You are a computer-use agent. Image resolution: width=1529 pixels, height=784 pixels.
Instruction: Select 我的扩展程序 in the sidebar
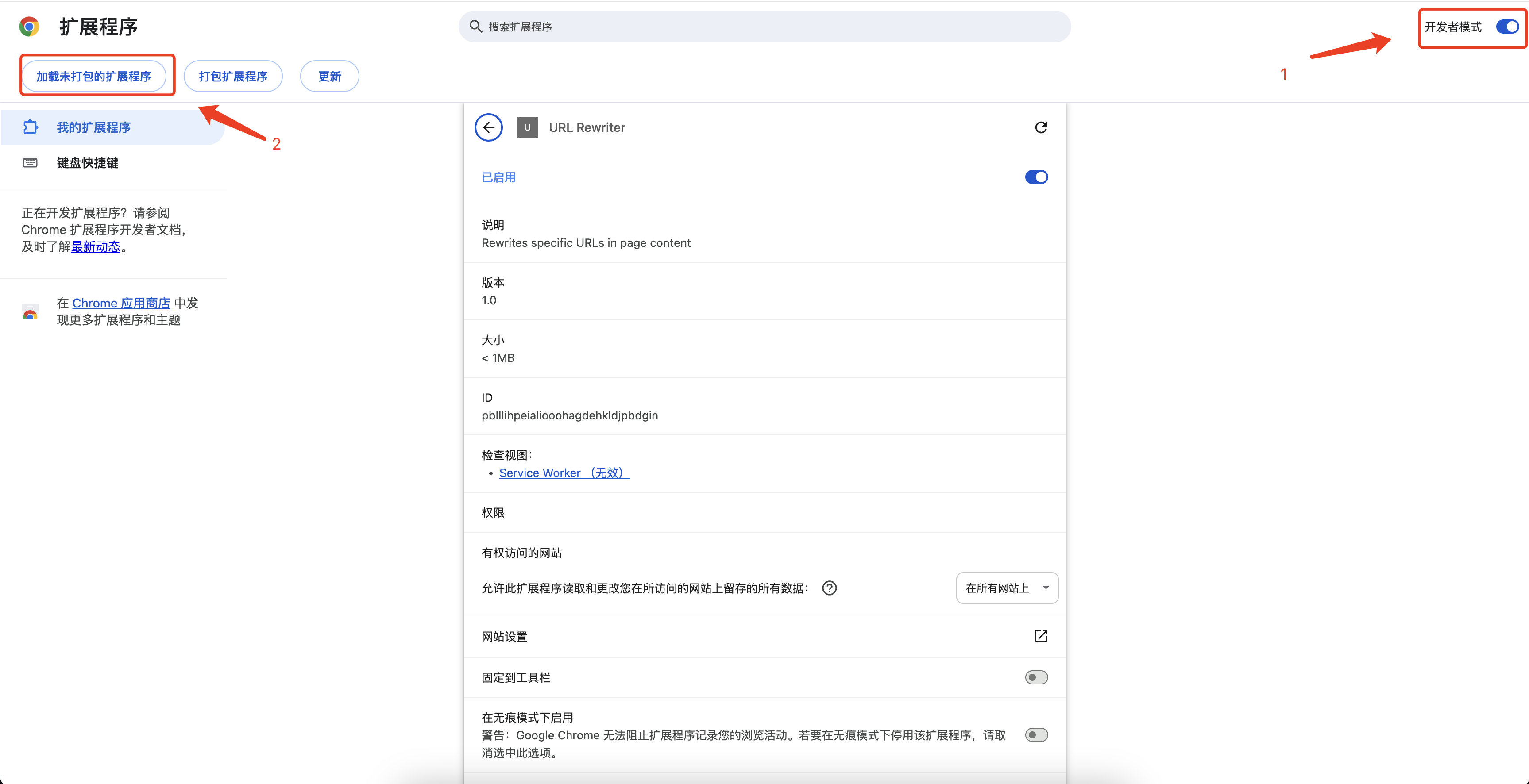pos(94,127)
